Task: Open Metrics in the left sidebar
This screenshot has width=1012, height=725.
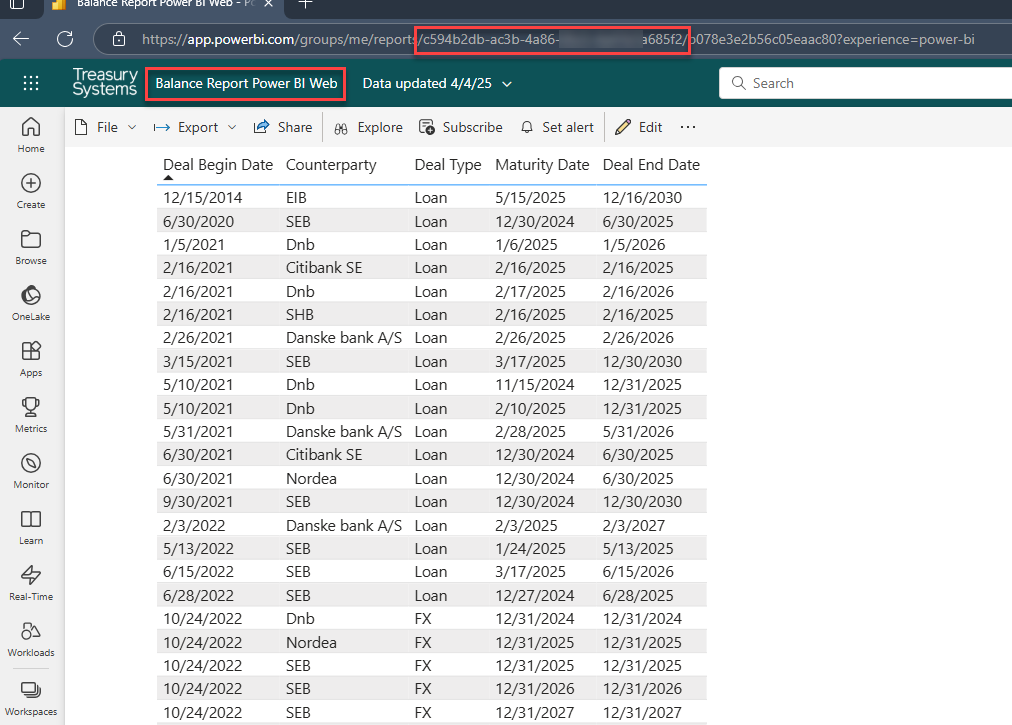Action: point(31,415)
